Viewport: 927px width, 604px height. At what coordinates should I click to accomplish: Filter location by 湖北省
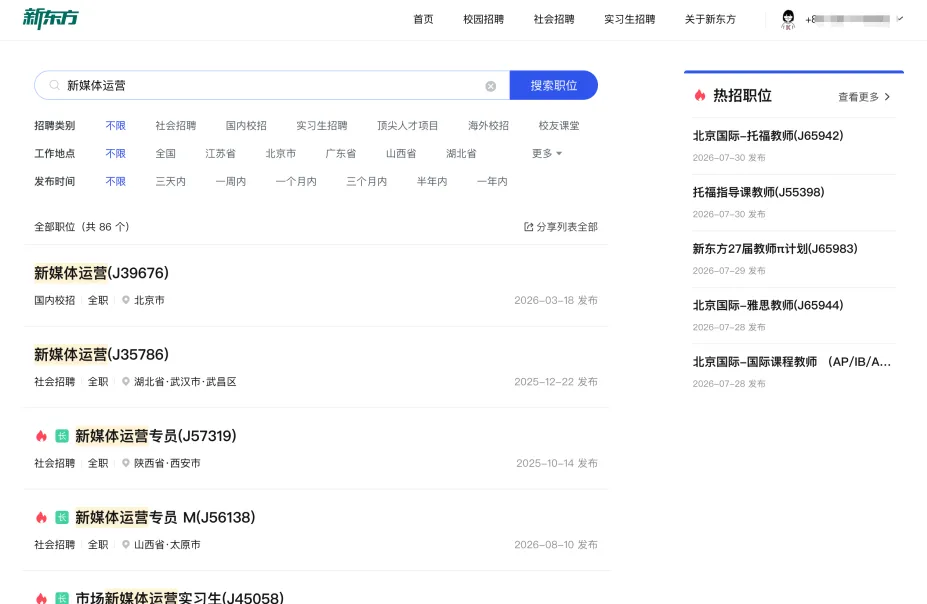pos(461,154)
